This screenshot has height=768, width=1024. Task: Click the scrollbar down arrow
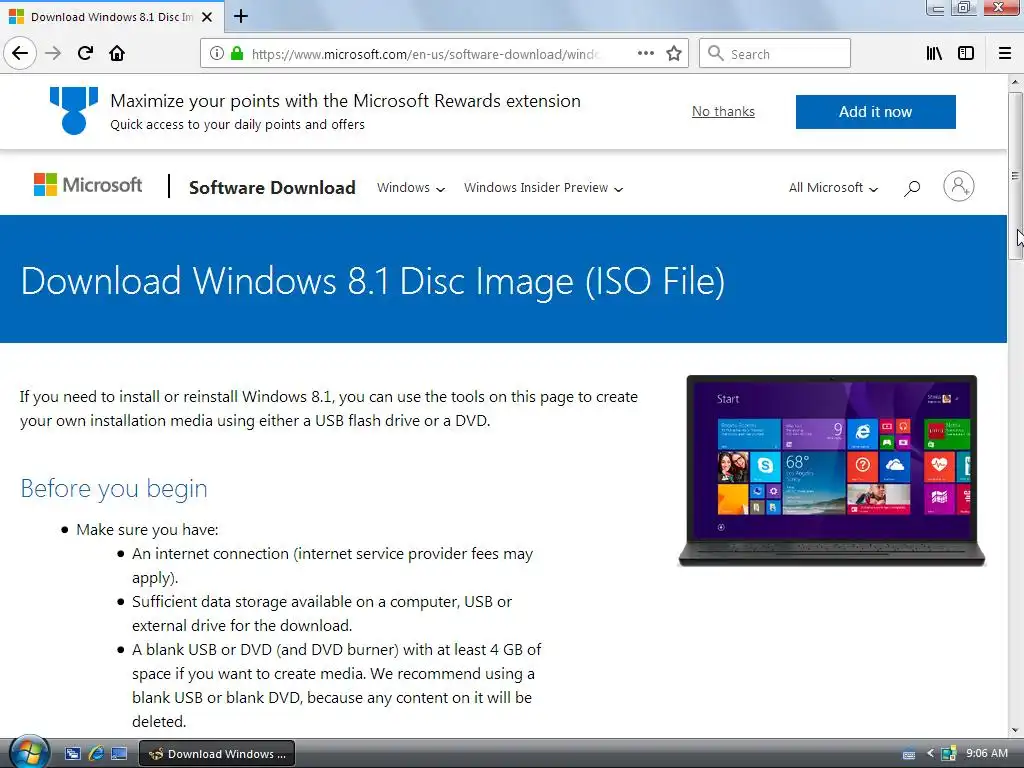[x=1015, y=729]
